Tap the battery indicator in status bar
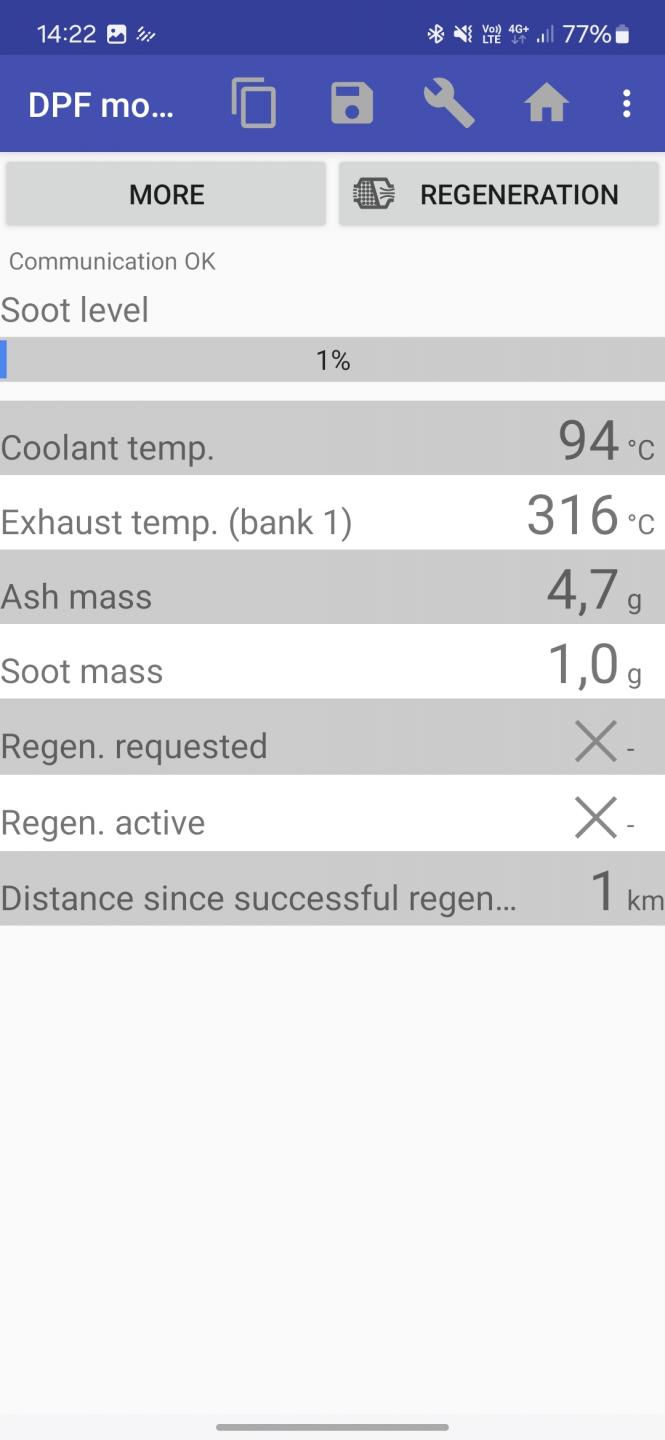Screen dimensions: 665x1440 [622, 34]
